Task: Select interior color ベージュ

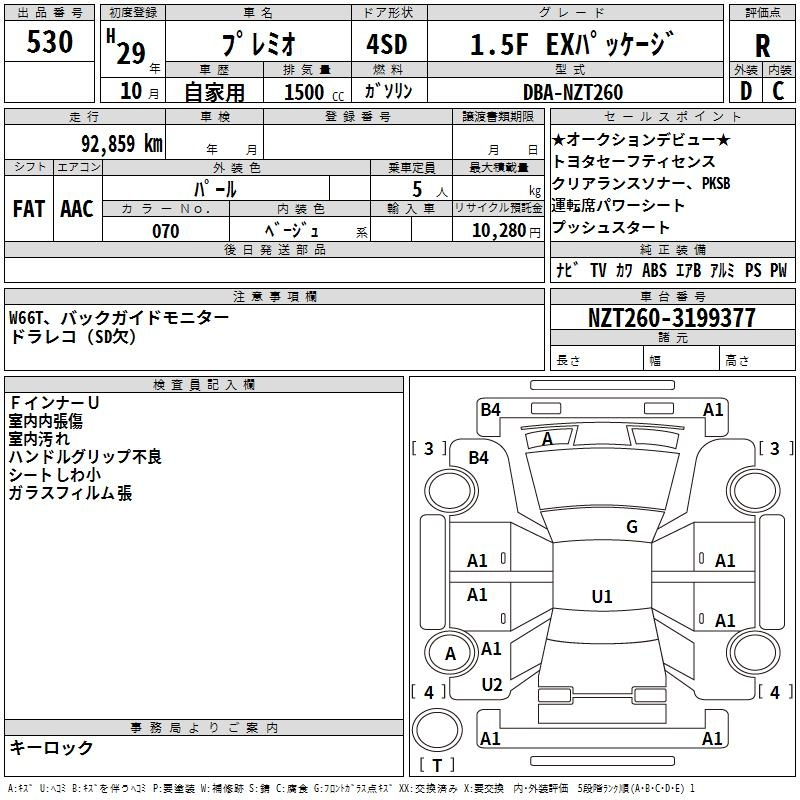Action: click(x=292, y=231)
